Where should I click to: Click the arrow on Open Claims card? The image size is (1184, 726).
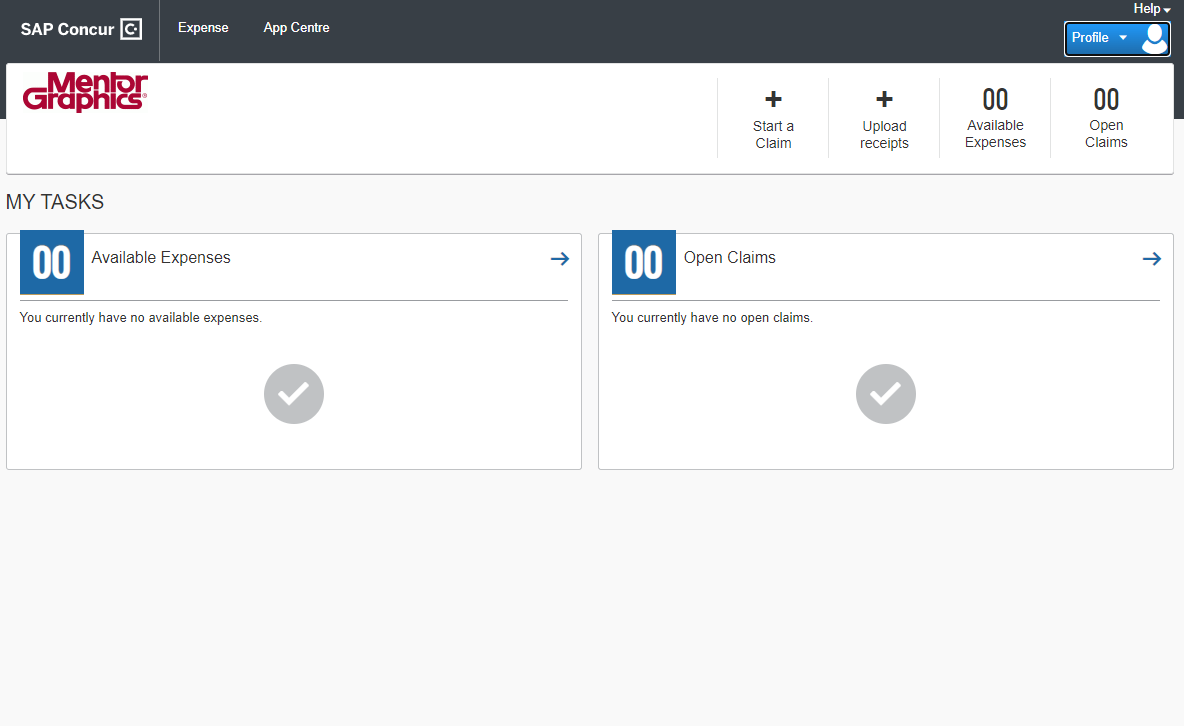point(1152,259)
